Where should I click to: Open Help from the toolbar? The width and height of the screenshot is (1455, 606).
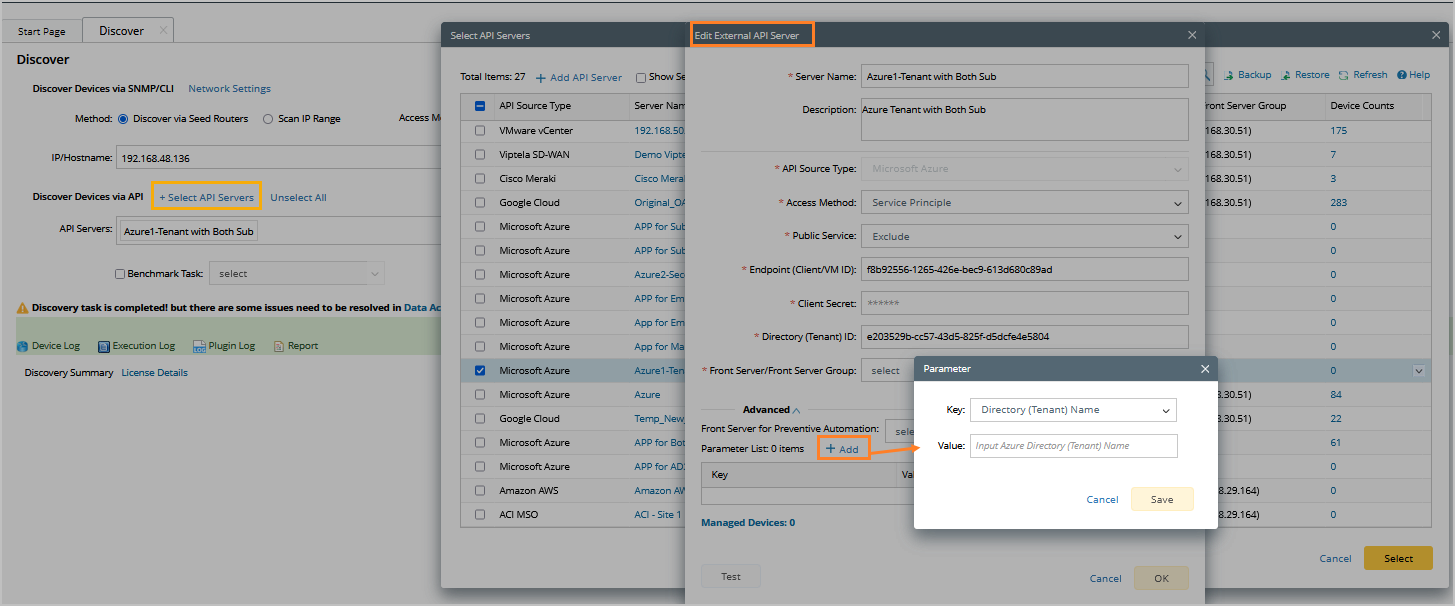(1402, 75)
